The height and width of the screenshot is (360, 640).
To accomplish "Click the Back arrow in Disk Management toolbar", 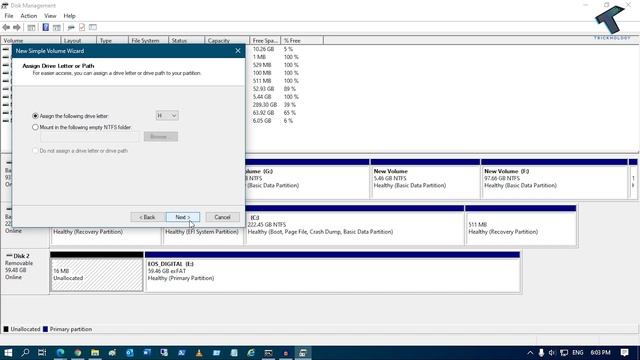I will click(x=6, y=27).
